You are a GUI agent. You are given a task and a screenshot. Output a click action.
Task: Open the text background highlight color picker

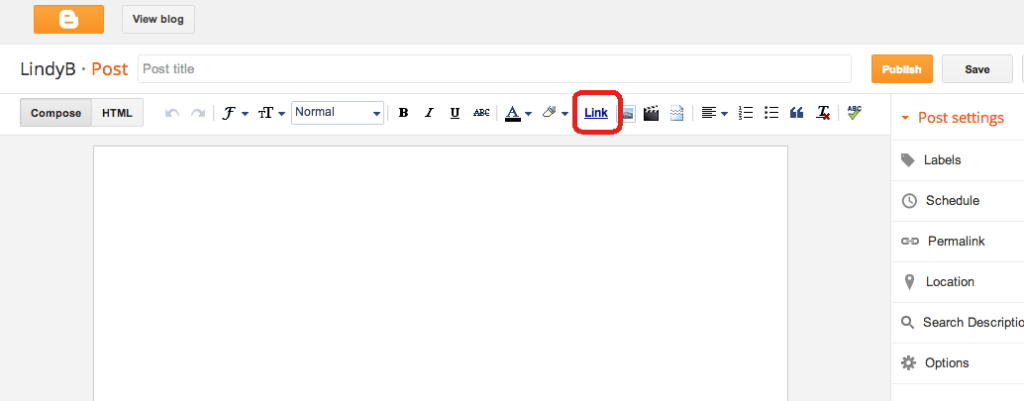pyautogui.click(x=555, y=113)
